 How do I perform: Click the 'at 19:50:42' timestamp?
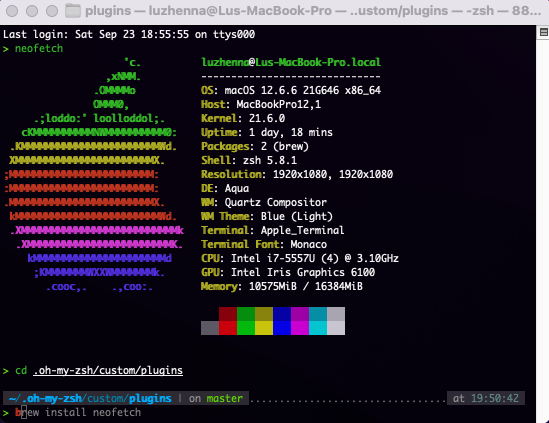pyautogui.click(x=486, y=398)
